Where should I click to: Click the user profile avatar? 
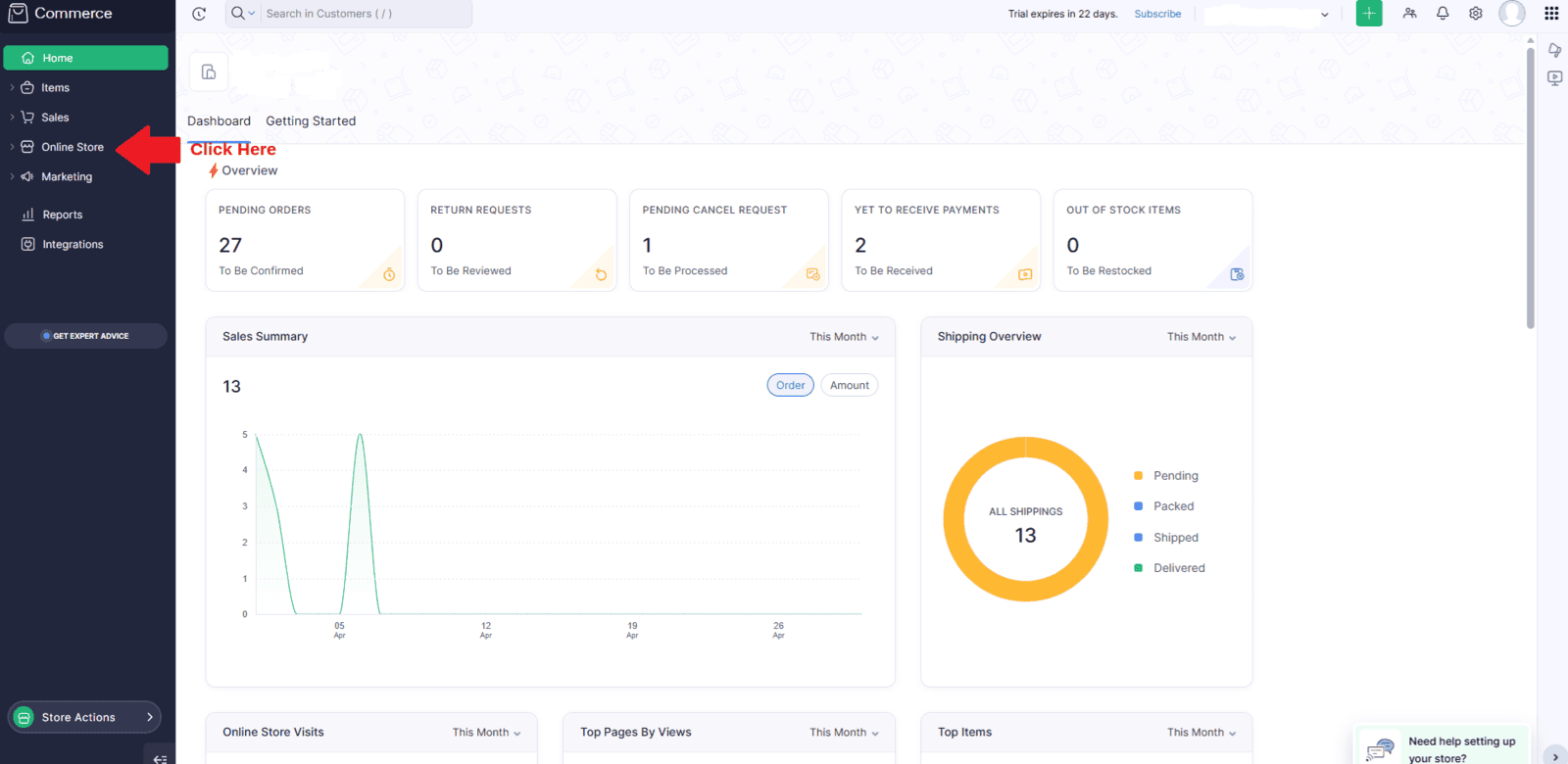point(1512,14)
